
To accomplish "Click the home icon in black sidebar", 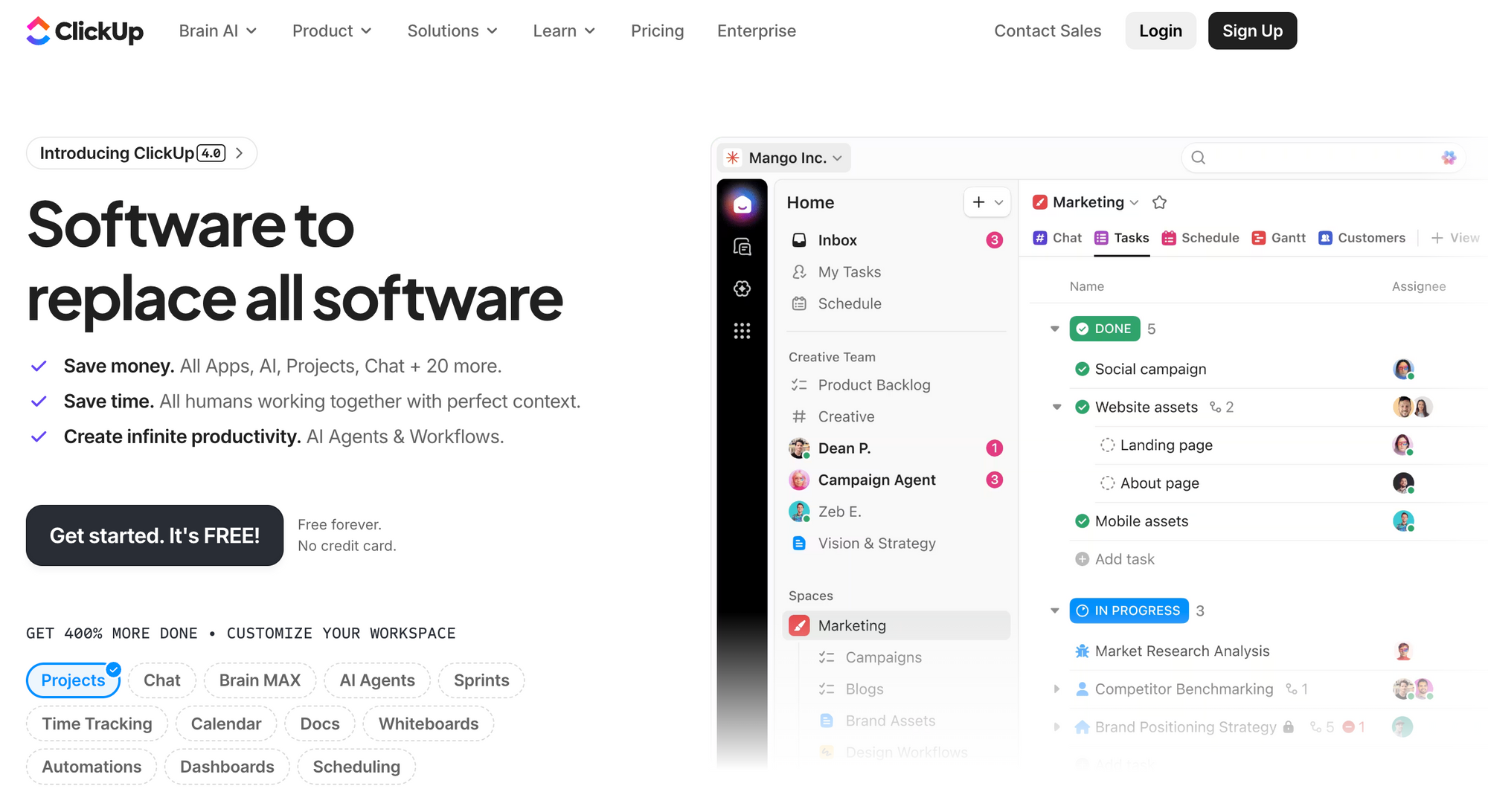I will [x=742, y=204].
